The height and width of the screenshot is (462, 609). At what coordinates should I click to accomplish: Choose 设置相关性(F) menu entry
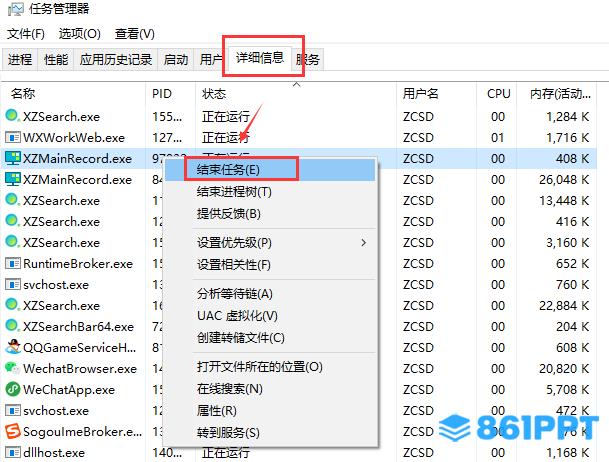point(271,265)
